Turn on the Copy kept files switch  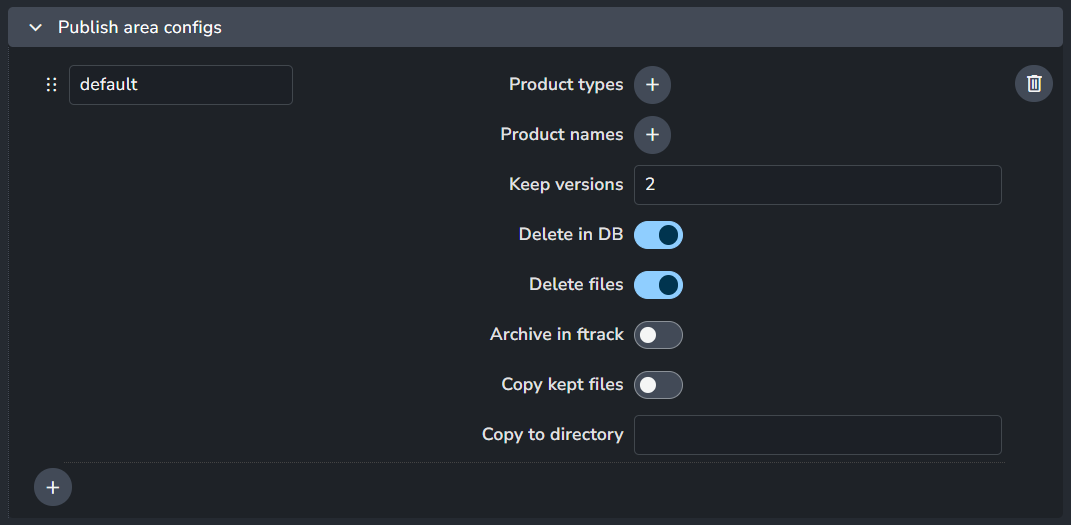pos(658,385)
